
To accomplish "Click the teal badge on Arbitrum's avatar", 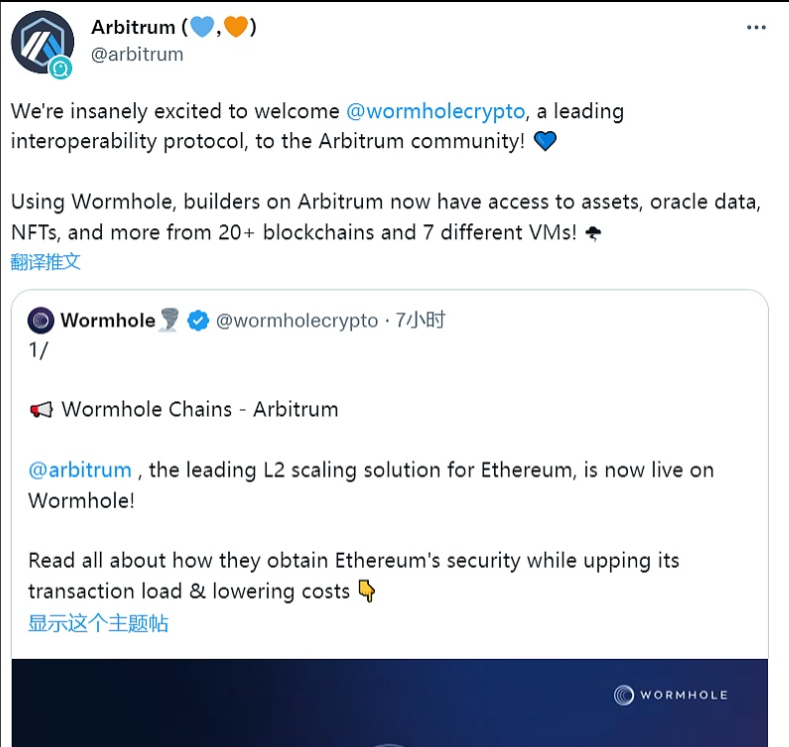I will click(x=61, y=67).
